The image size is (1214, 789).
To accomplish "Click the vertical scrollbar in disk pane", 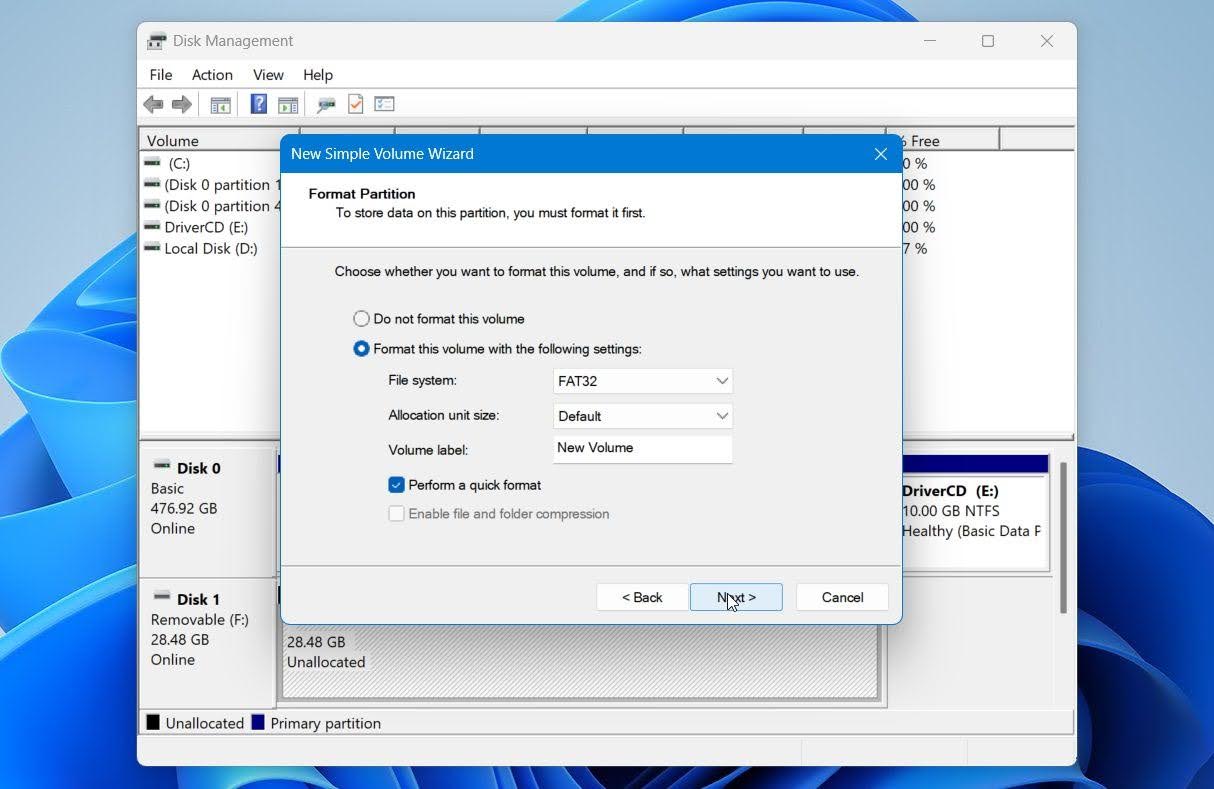I will (1063, 538).
